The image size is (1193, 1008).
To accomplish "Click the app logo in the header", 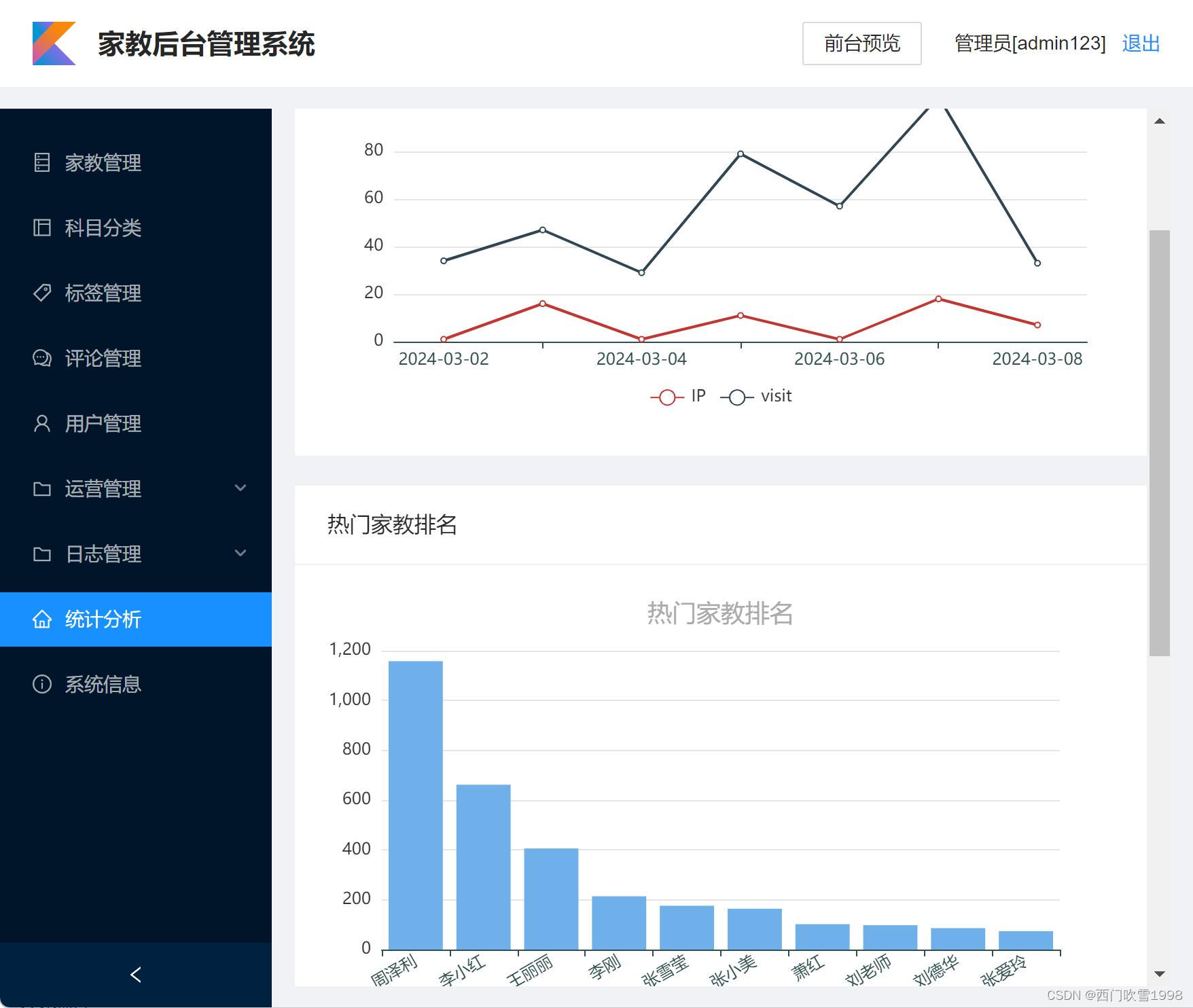I will tap(54, 43).
